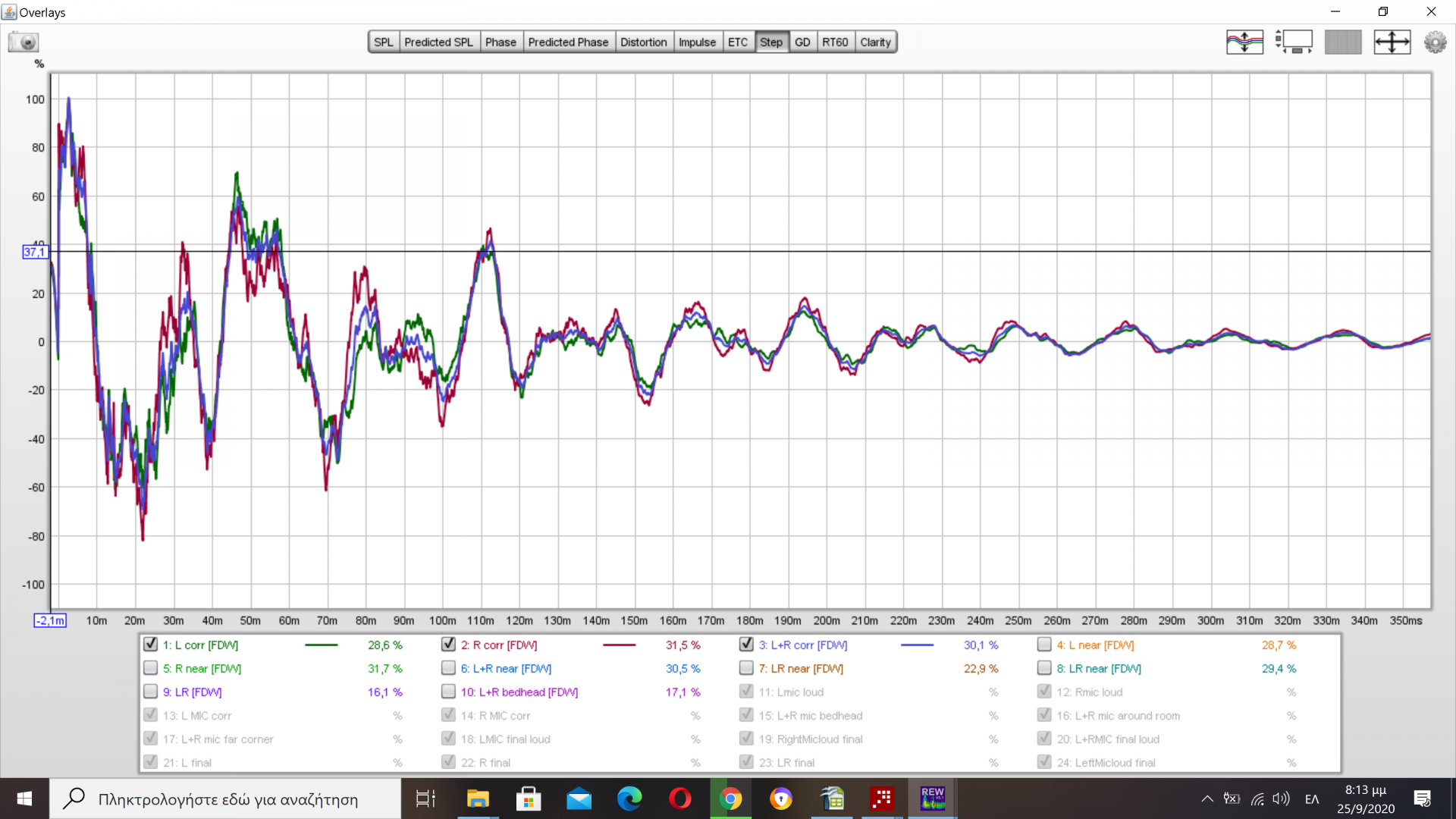The height and width of the screenshot is (819, 1456).
Task: Open the graph settings gear icon
Action: pyautogui.click(x=1435, y=42)
